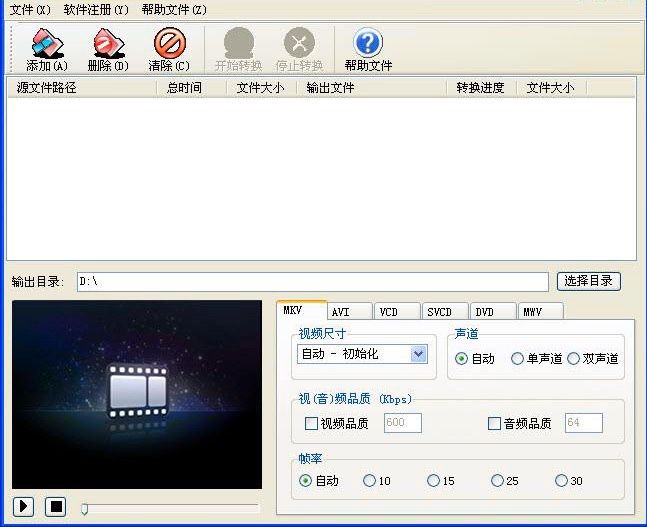Enable the 视频品质 checkbox
The image size is (647, 527).
[x=311, y=423]
